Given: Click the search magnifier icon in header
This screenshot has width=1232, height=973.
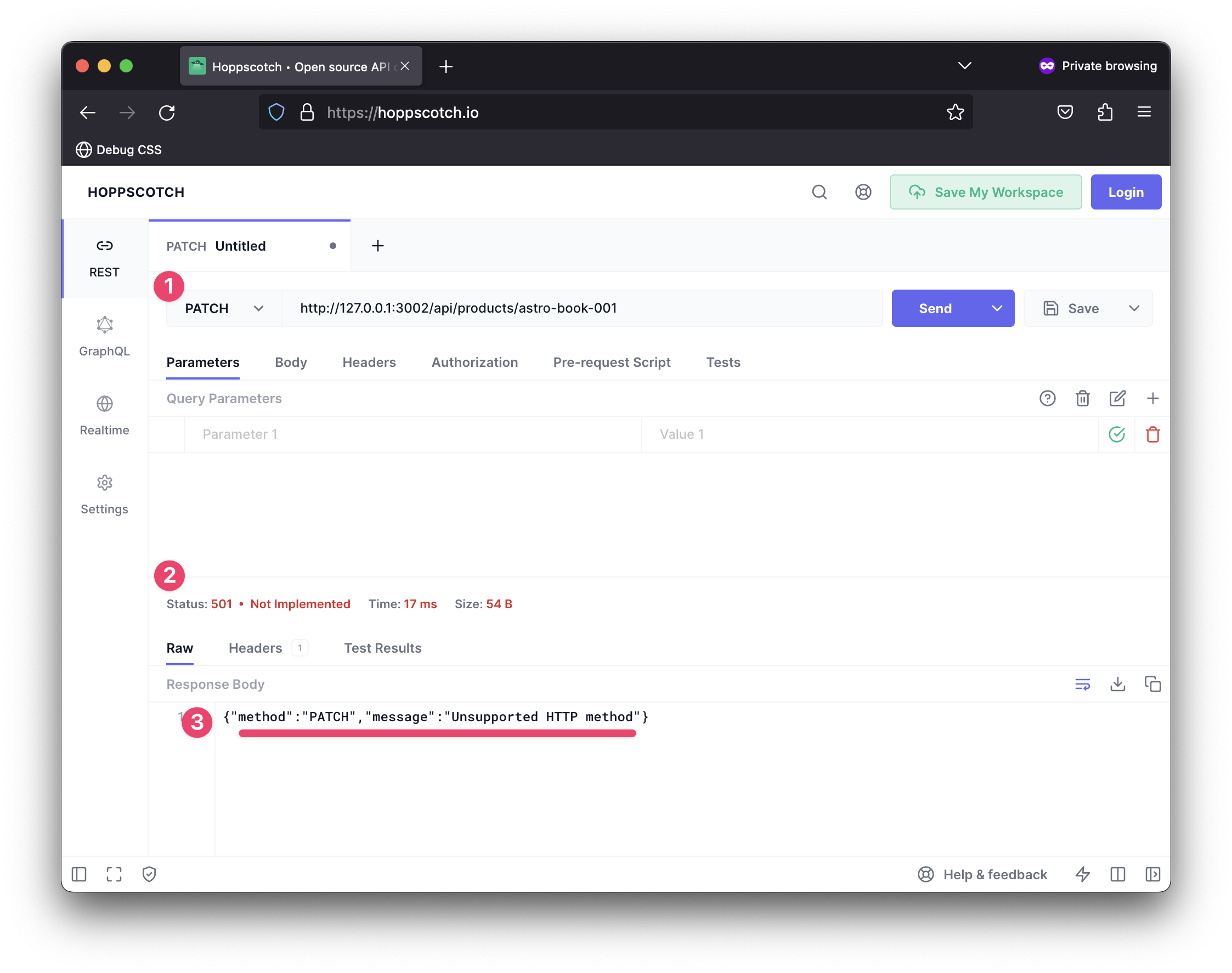Looking at the screenshot, I should (x=818, y=192).
